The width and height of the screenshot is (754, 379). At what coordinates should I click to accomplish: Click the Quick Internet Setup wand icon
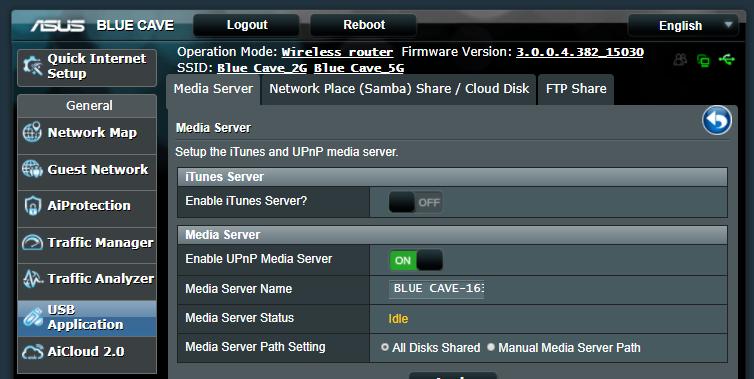click(x=33, y=66)
